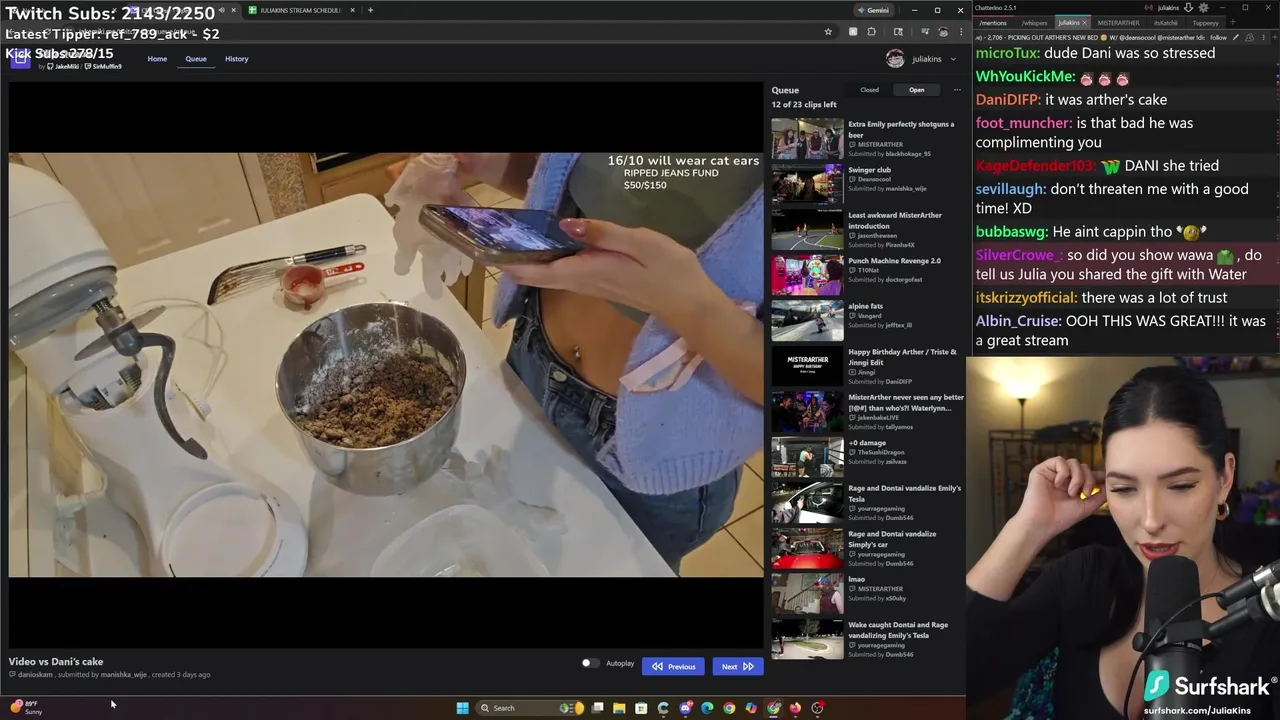Switch to /mentions tab in Chatterino

[x=993, y=23]
